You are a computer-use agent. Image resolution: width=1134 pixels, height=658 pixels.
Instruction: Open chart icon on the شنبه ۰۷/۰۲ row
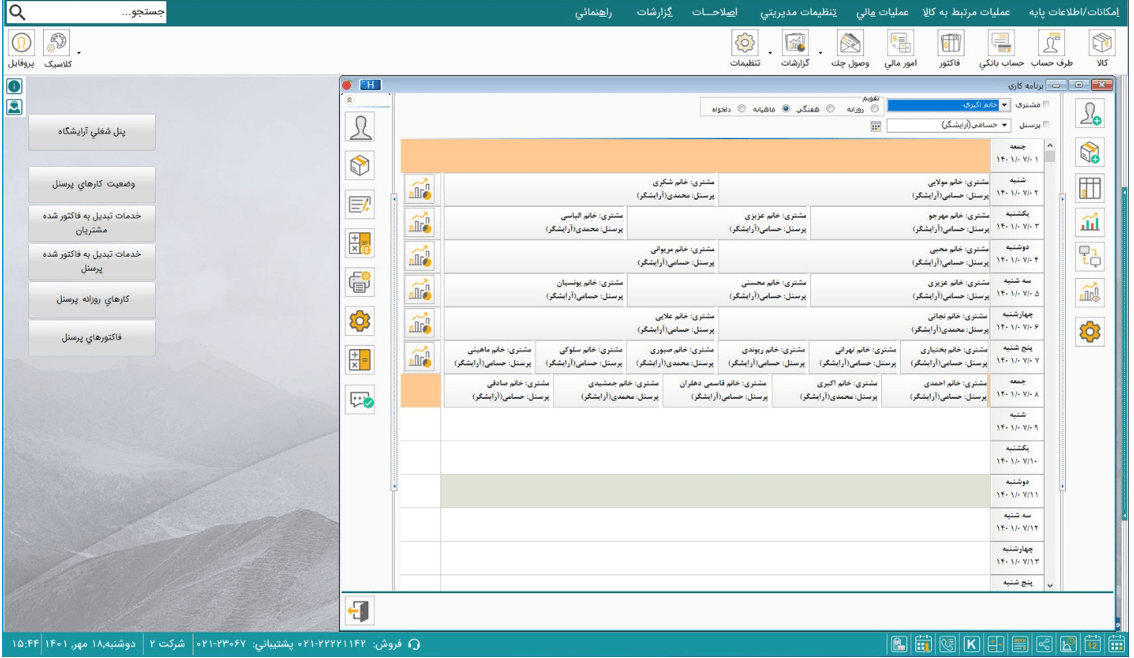pyautogui.click(x=420, y=189)
